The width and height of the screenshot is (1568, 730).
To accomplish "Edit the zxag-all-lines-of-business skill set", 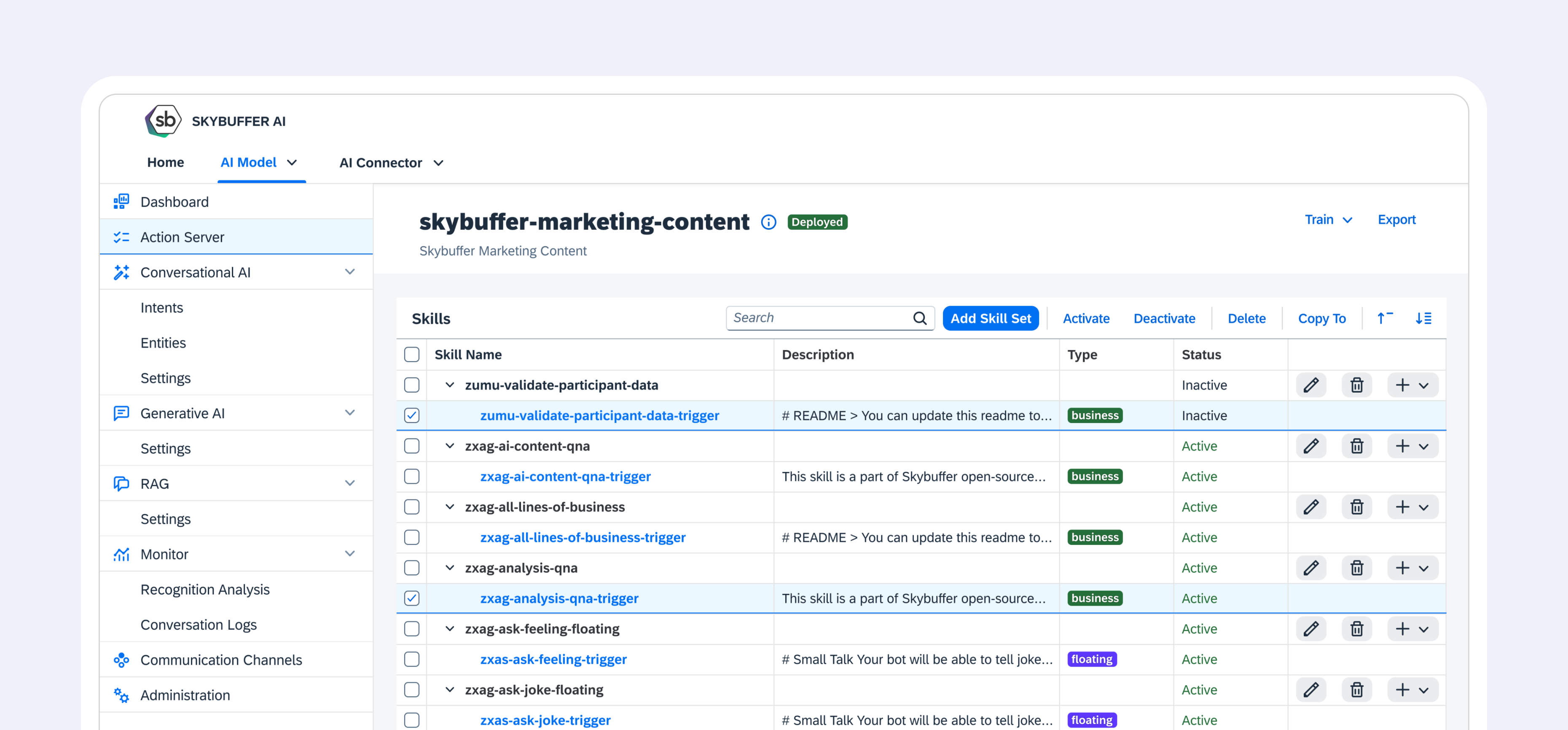I will point(1310,506).
